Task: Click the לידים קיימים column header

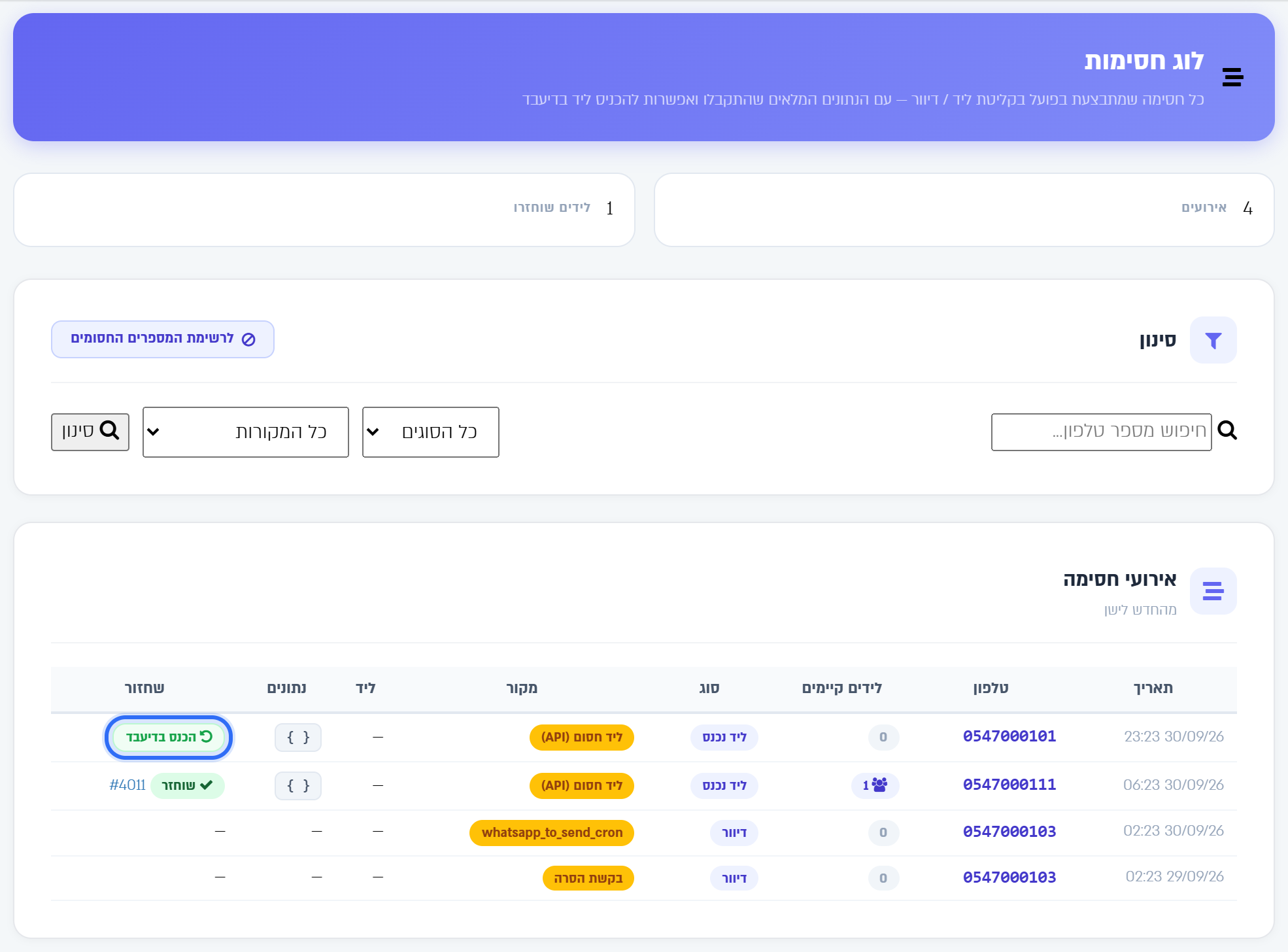Action: pyautogui.click(x=842, y=688)
